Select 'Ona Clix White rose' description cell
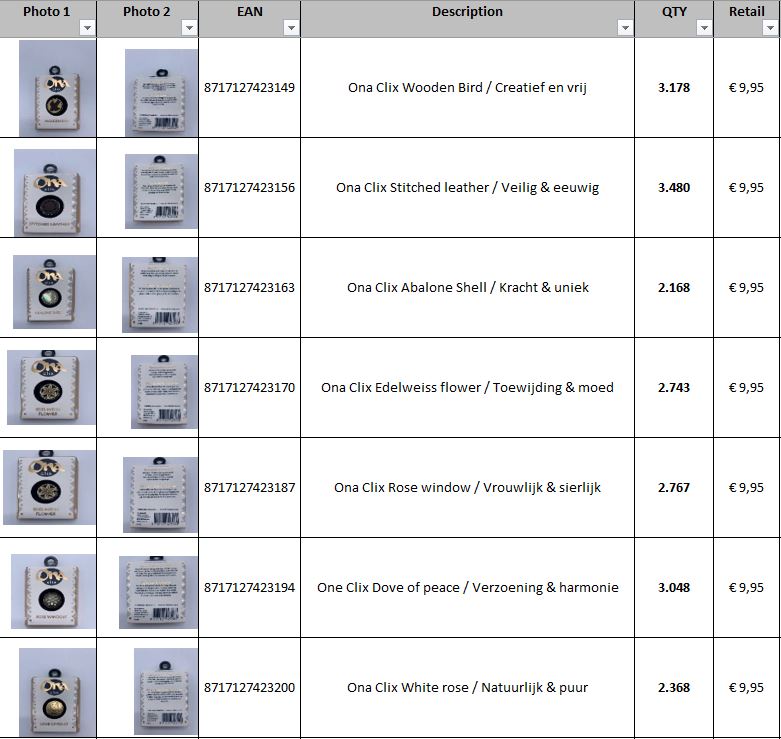 coord(467,688)
